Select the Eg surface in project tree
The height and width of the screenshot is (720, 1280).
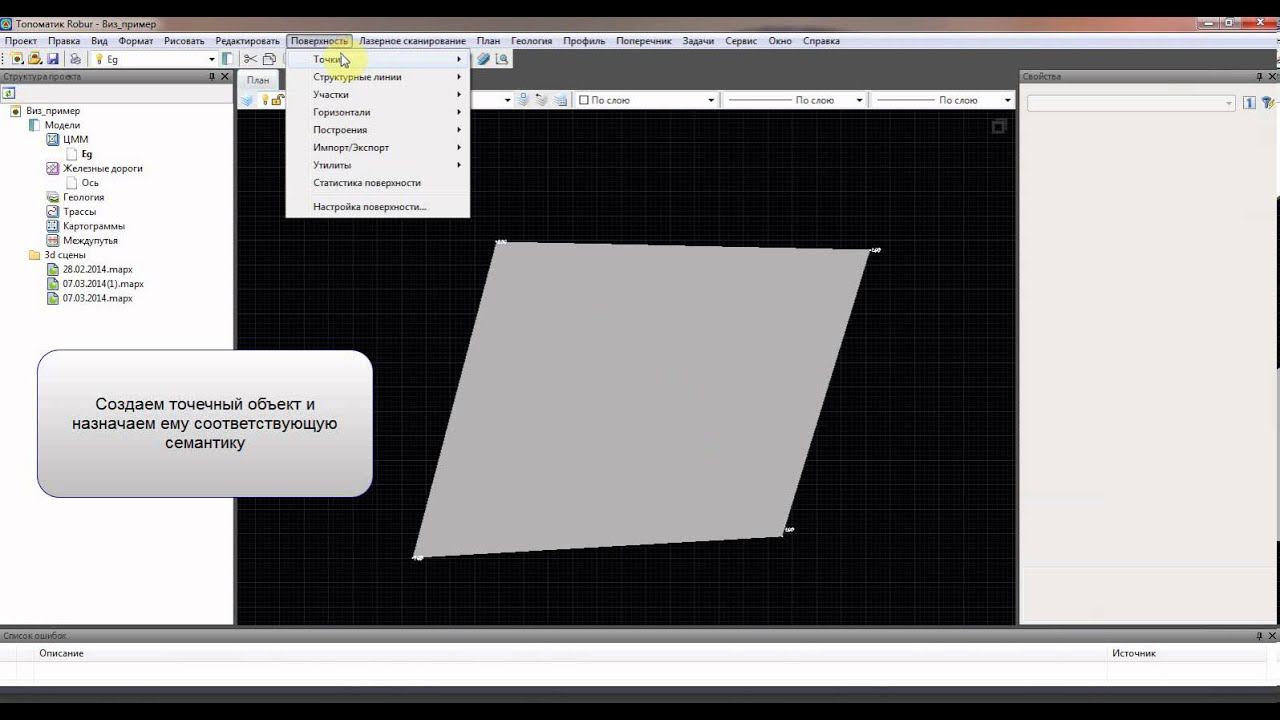click(x=87, y=155)
